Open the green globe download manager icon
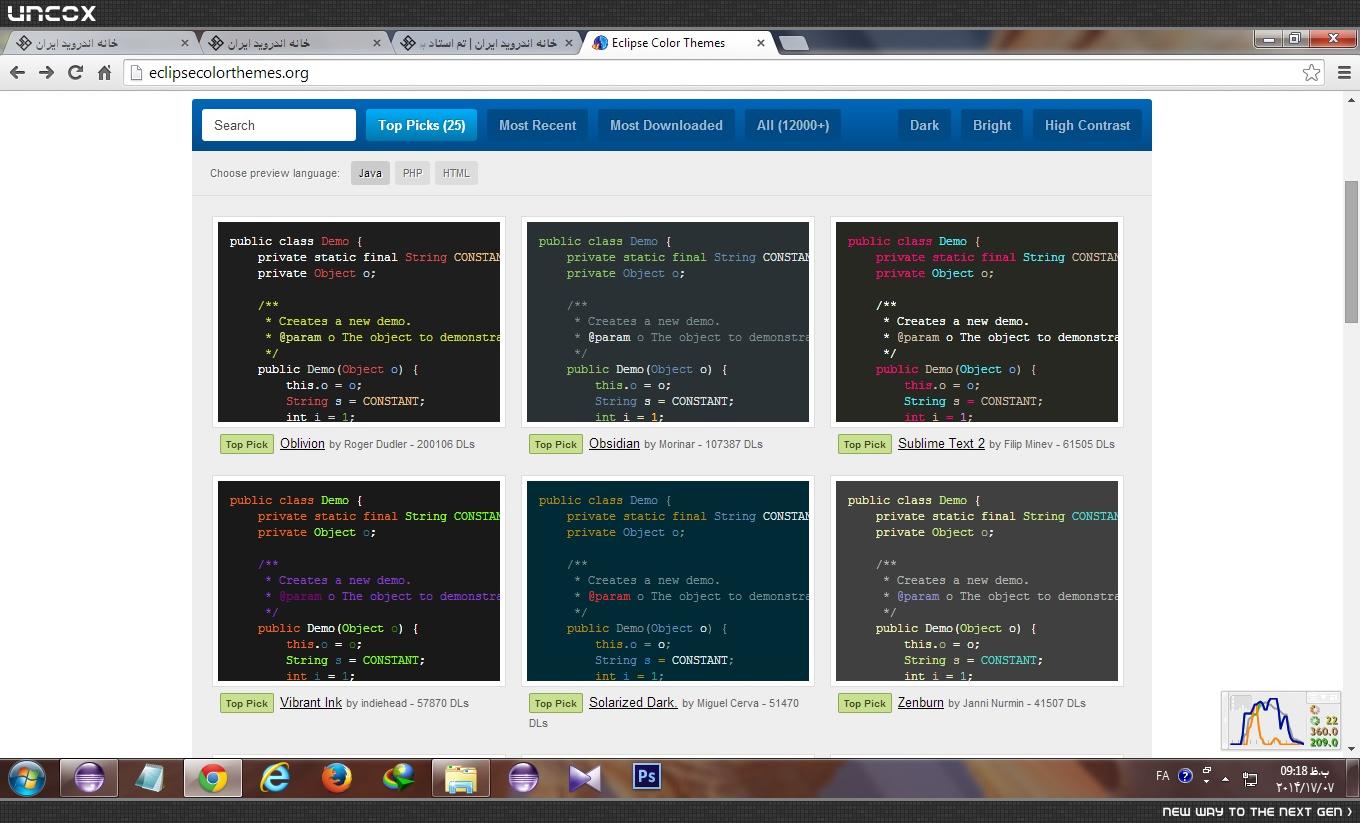Screen dimensions: 1360x823 398,777
